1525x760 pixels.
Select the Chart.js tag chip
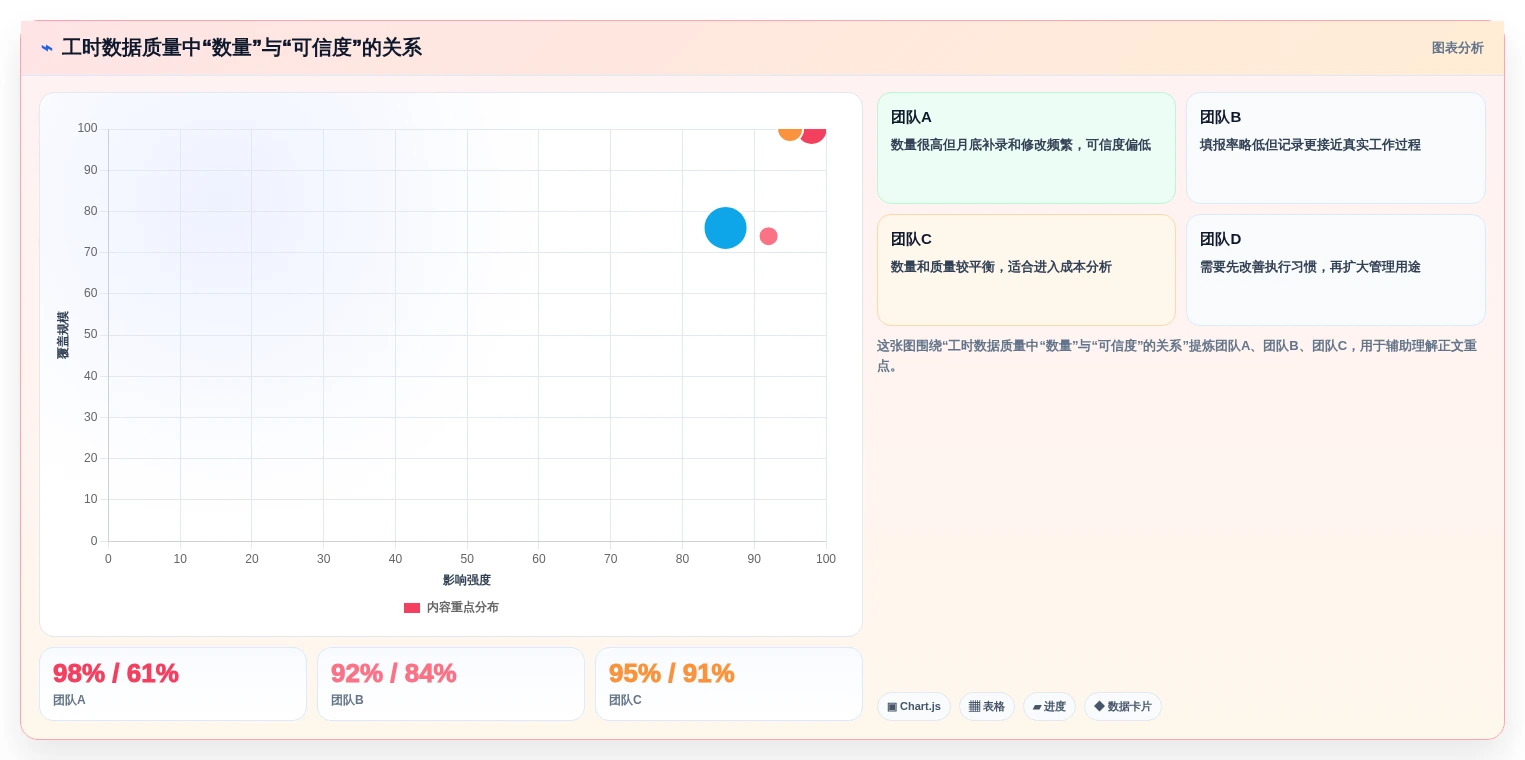pyautogui.click(x=914, y=706)
